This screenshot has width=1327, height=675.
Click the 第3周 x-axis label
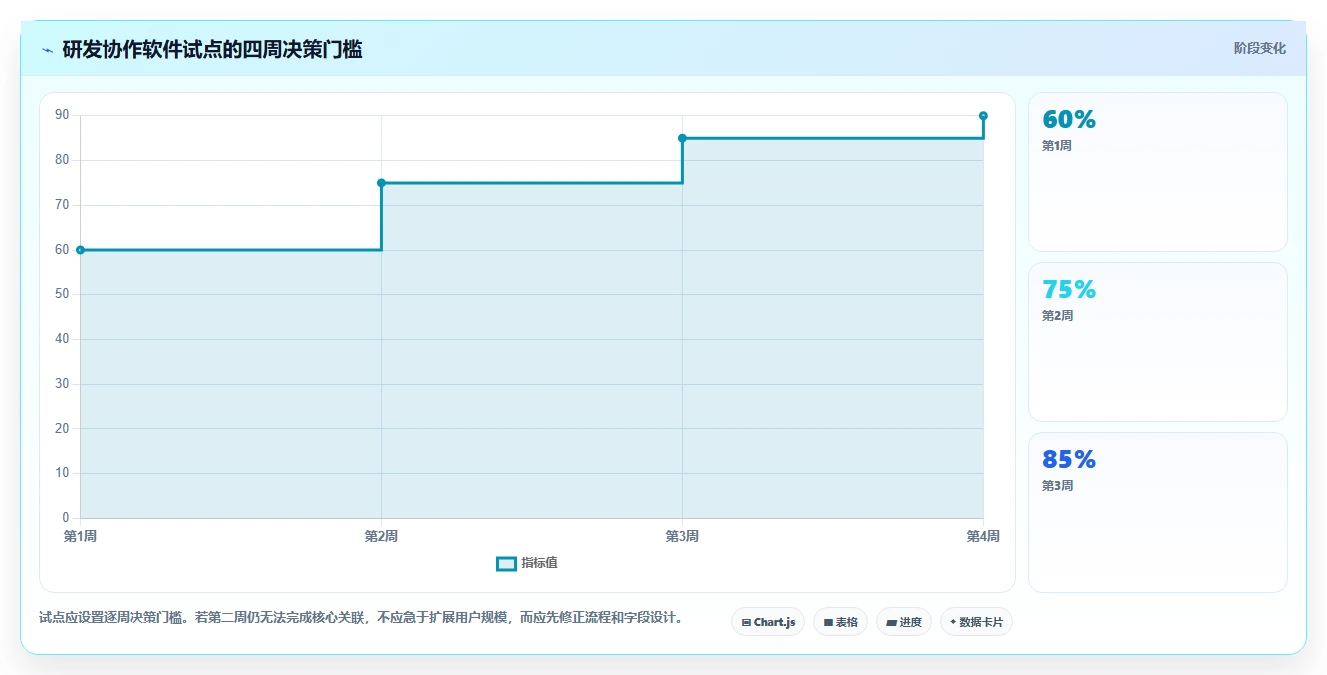pyautogui.click(x=682, y=537)
